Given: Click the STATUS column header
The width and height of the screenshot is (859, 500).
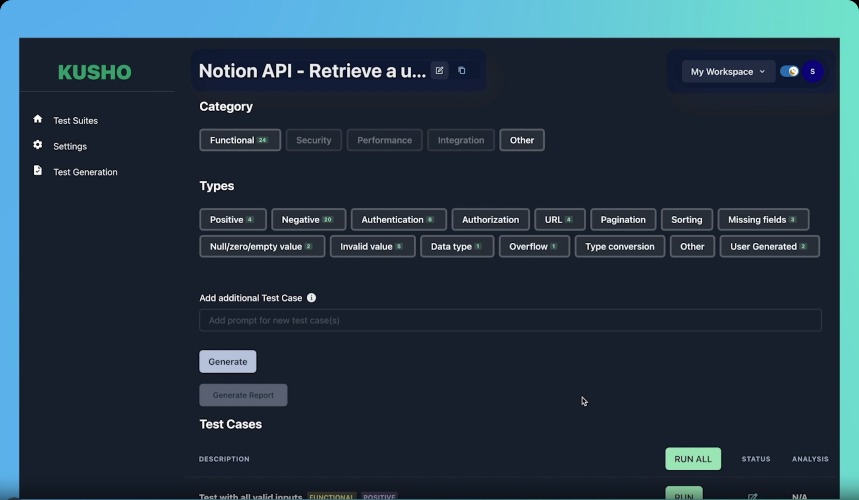Looking at the screenshot, I should (x=756, y=459).
